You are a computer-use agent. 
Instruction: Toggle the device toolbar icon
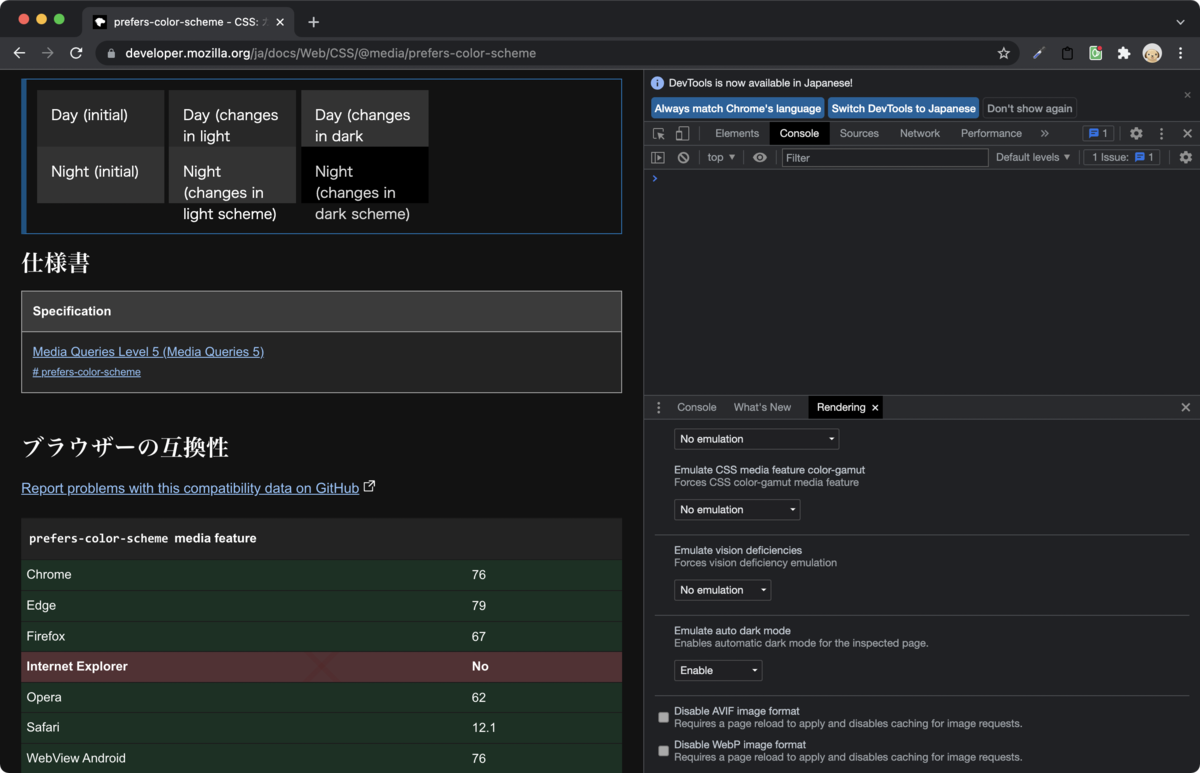coord(682,133)
